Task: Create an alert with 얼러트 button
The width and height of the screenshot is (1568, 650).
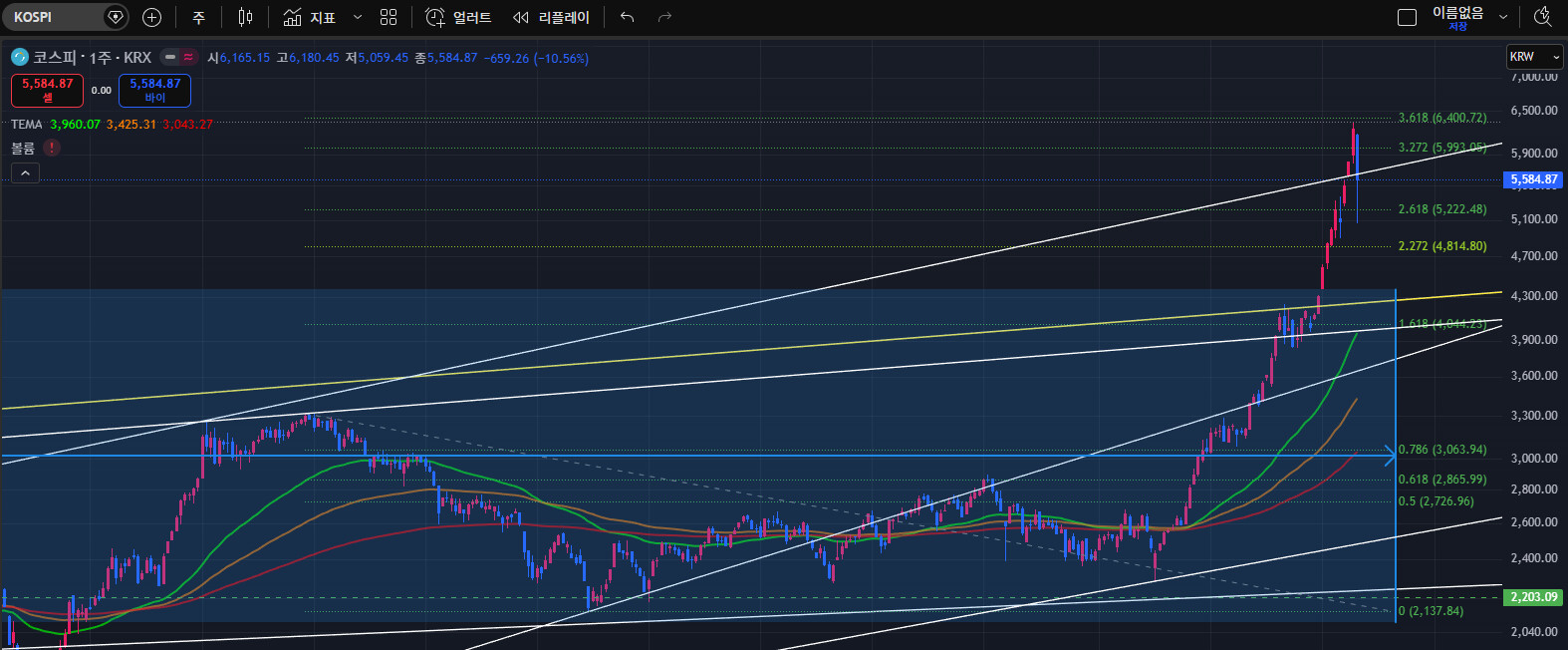Action: 458,17
